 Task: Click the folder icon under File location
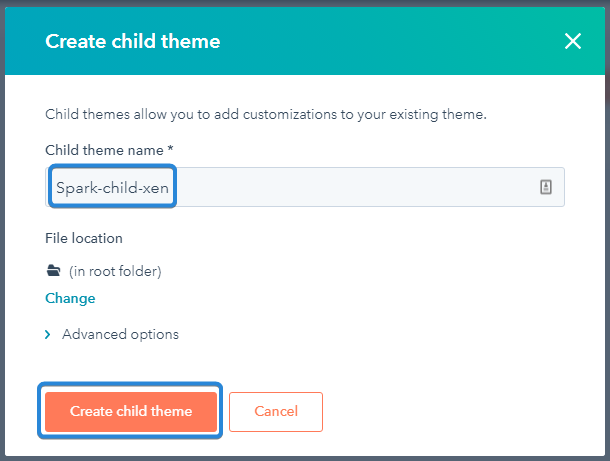click(x=53, y=271)
